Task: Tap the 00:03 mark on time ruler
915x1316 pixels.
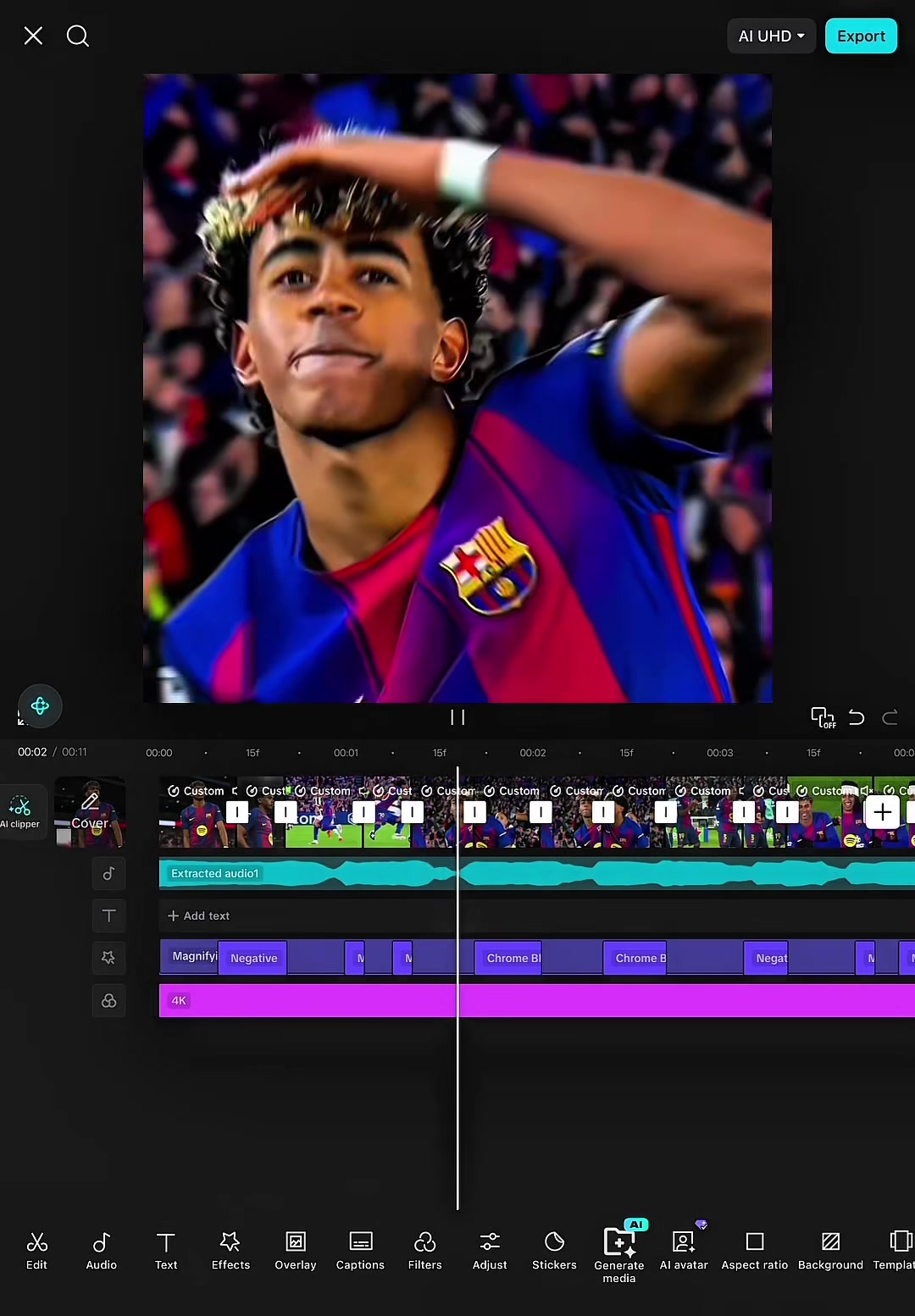Action: (720, 753)
